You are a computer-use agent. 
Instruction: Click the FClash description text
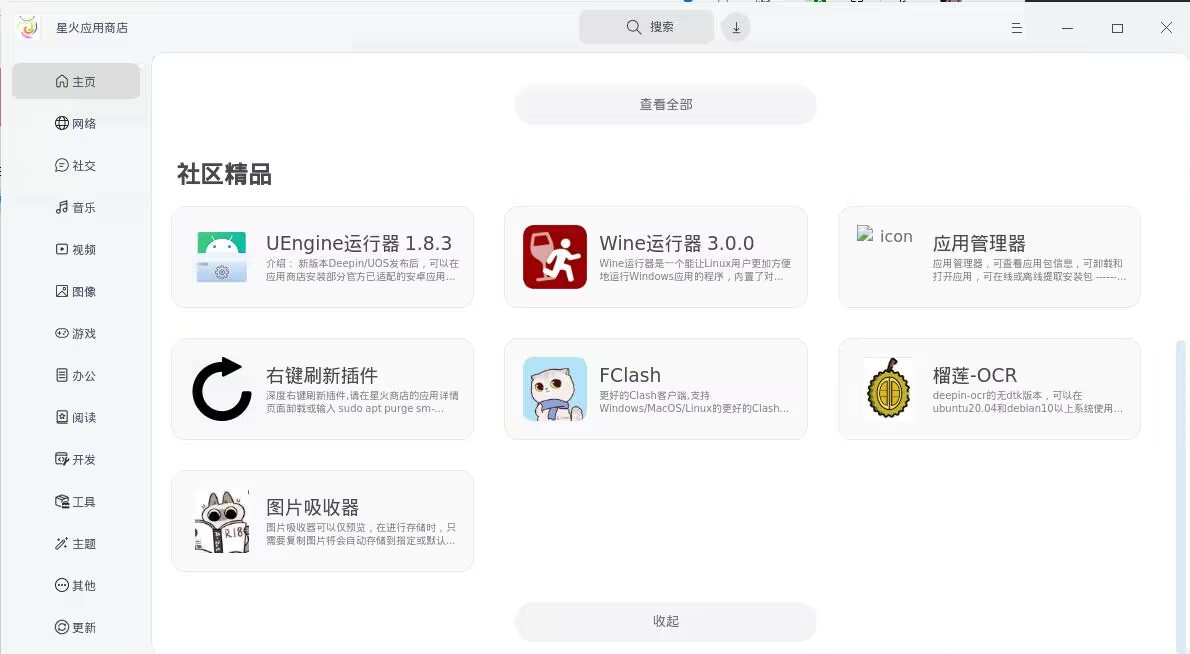coord(694,402)
